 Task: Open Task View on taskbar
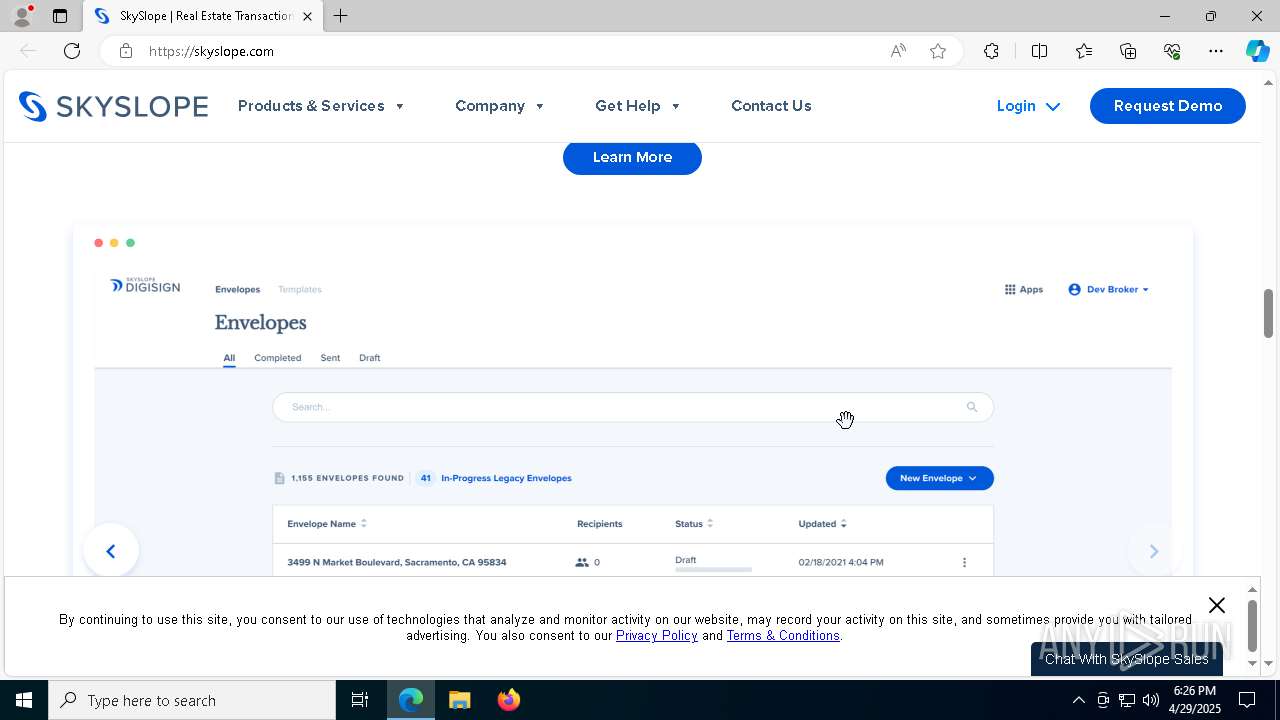coord(360,700)
